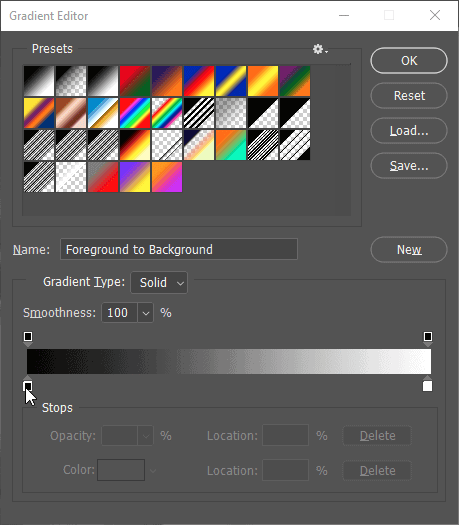Viewport: 459px width, 525px height.
Task: Pick the orange-yellow-orange gradient preset
Action: 263,81
